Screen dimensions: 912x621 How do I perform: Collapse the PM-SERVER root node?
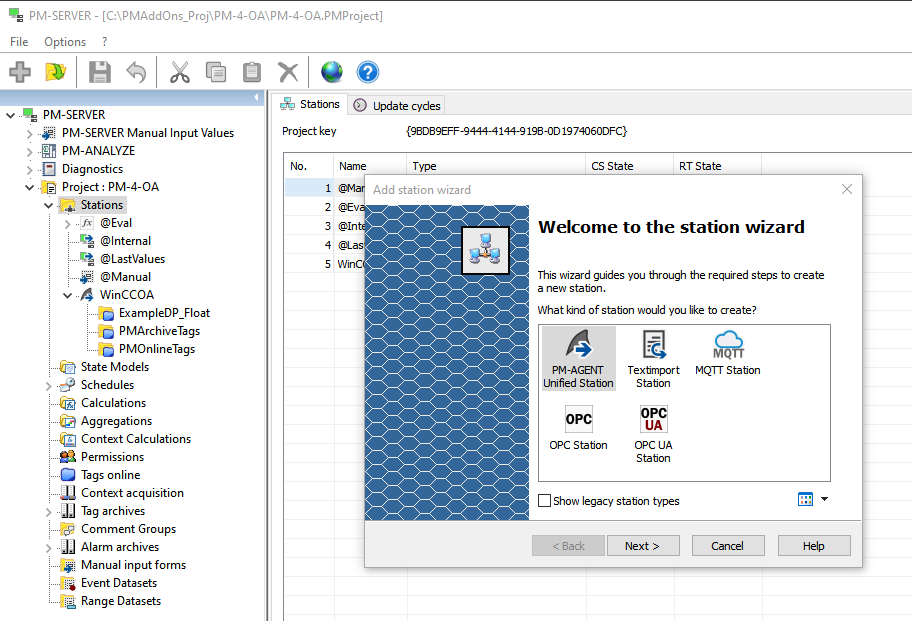[x=10, y=115]
